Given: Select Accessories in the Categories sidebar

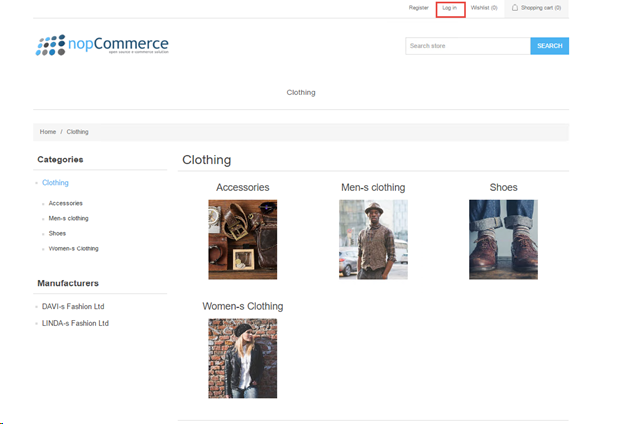Looking at the screenshot, I should click(65, 203).
